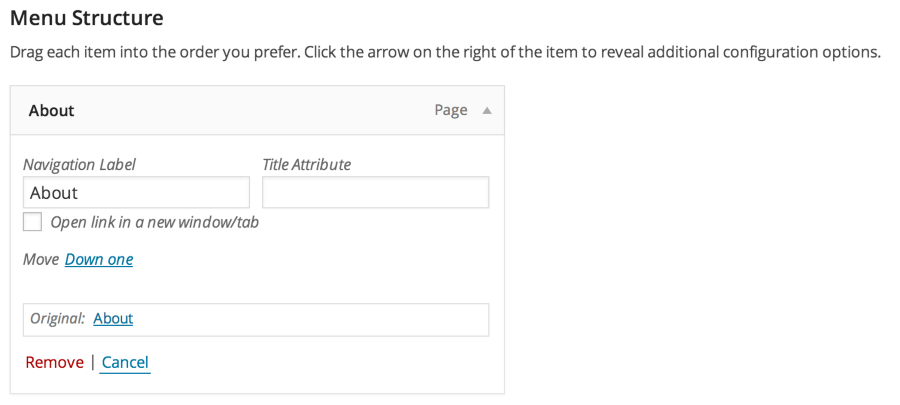Click the Navigation Label input field

pyautogui.click(x=136, y=193)
